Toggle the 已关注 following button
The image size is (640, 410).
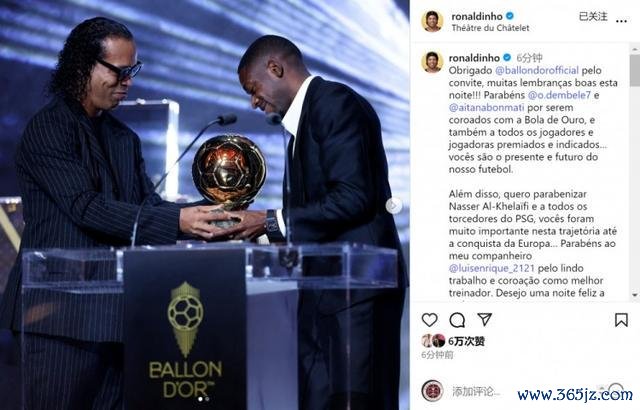point(593,17)
